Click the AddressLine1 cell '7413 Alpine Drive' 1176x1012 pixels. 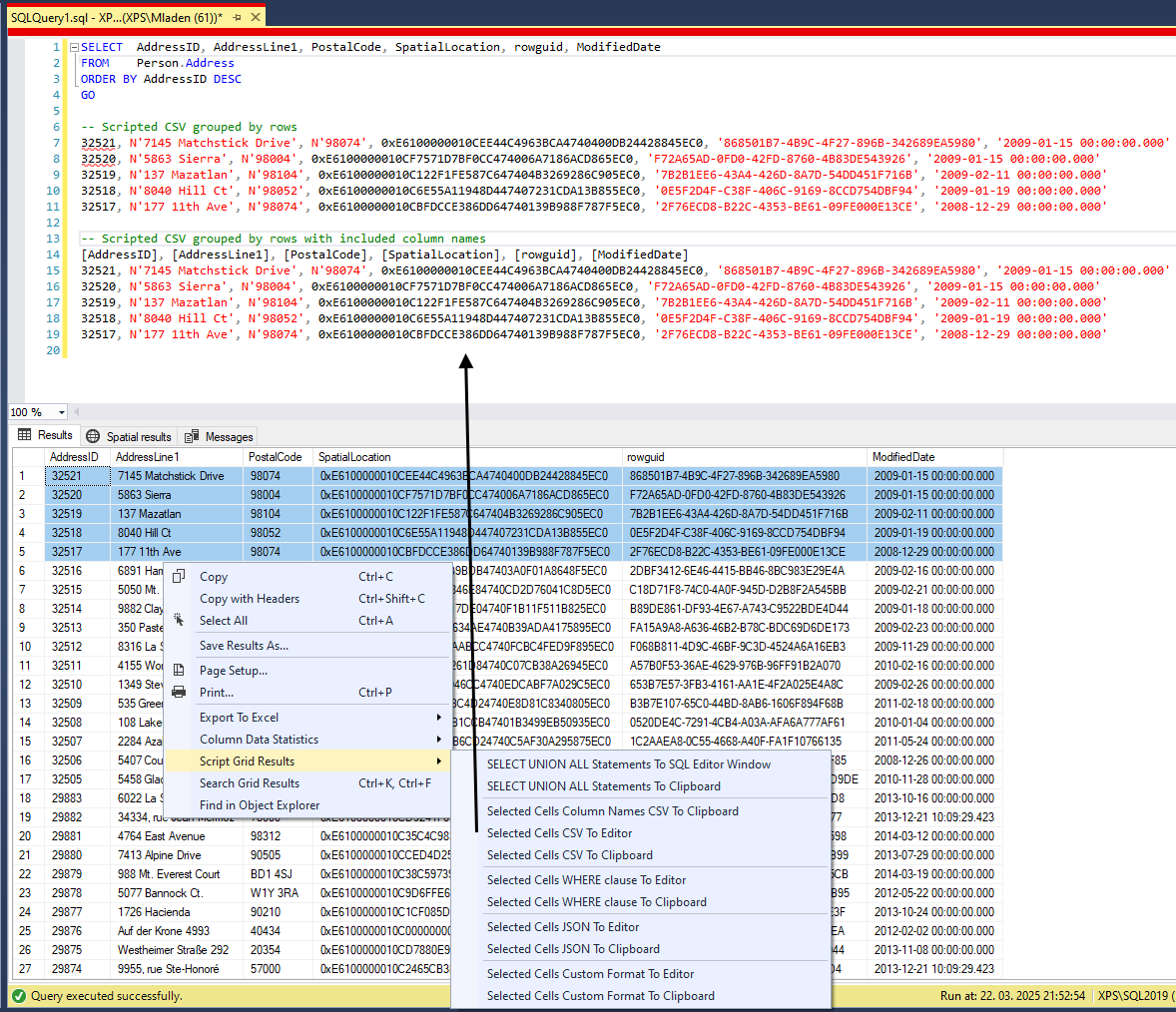pos(177,855)
